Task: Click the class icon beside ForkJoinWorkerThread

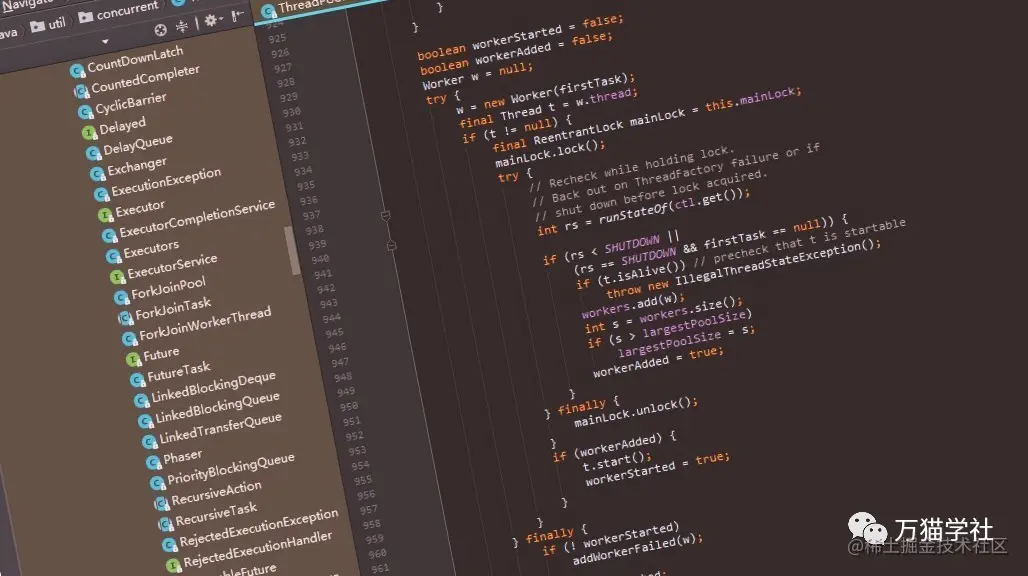Action: point(128,339)
